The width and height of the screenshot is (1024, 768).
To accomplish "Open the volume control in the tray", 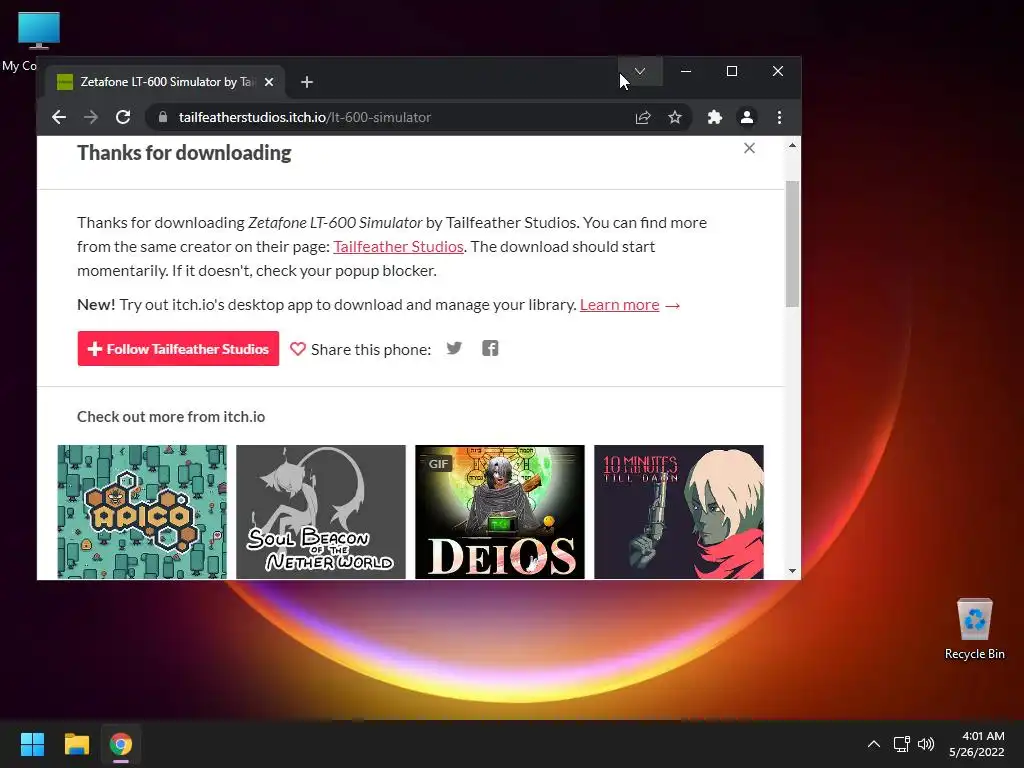I will 926,744.
